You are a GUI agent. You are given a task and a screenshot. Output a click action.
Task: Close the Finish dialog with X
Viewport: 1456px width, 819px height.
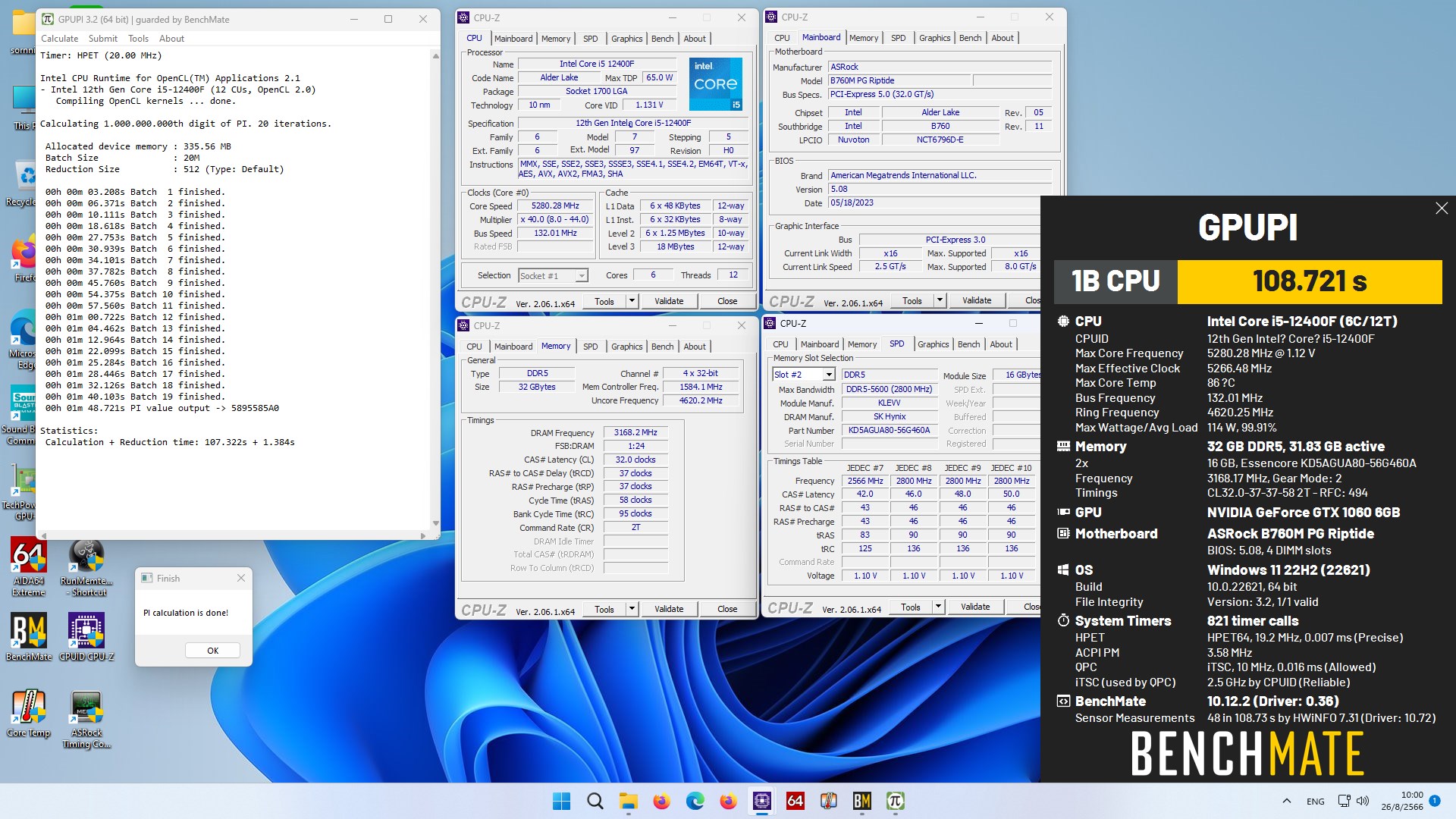240,578
